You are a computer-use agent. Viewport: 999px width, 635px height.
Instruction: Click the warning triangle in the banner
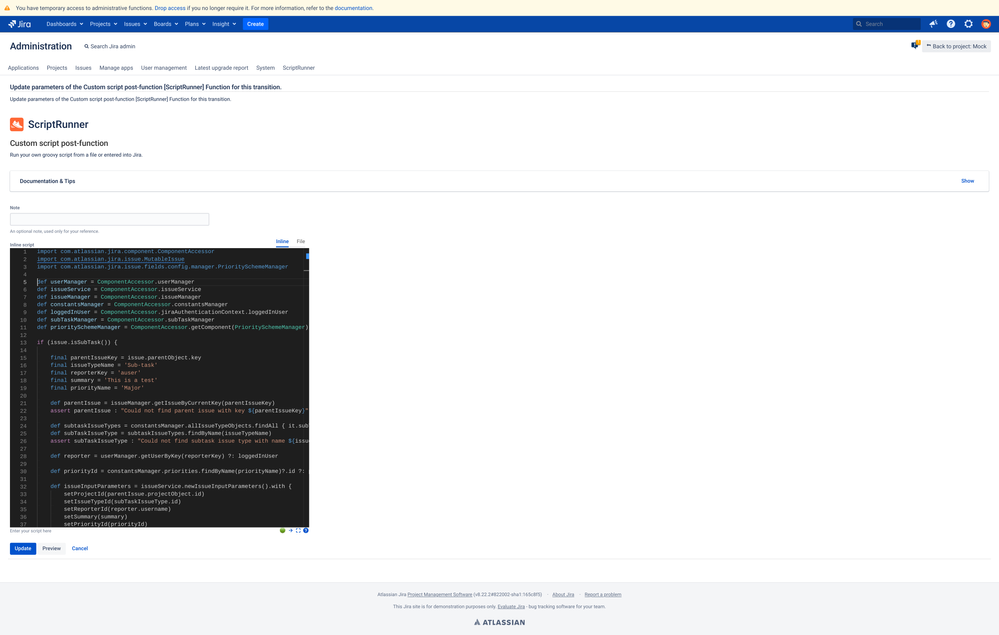coord(7,8)
